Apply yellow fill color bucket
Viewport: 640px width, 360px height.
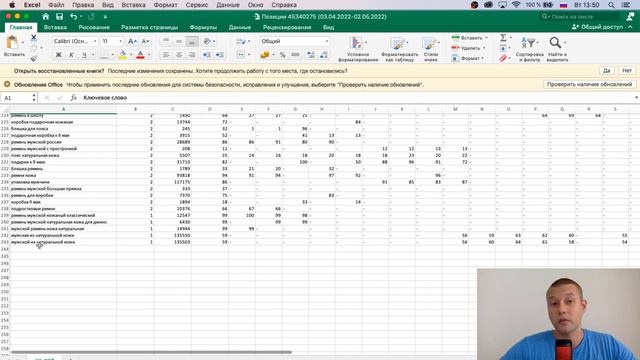point(122,55)
